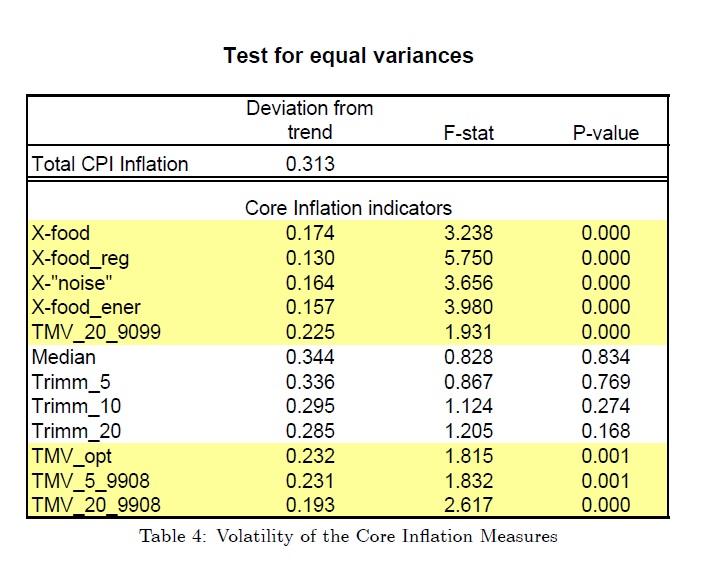
Task: Click the F-stat column header
Action: pos(469,133)
